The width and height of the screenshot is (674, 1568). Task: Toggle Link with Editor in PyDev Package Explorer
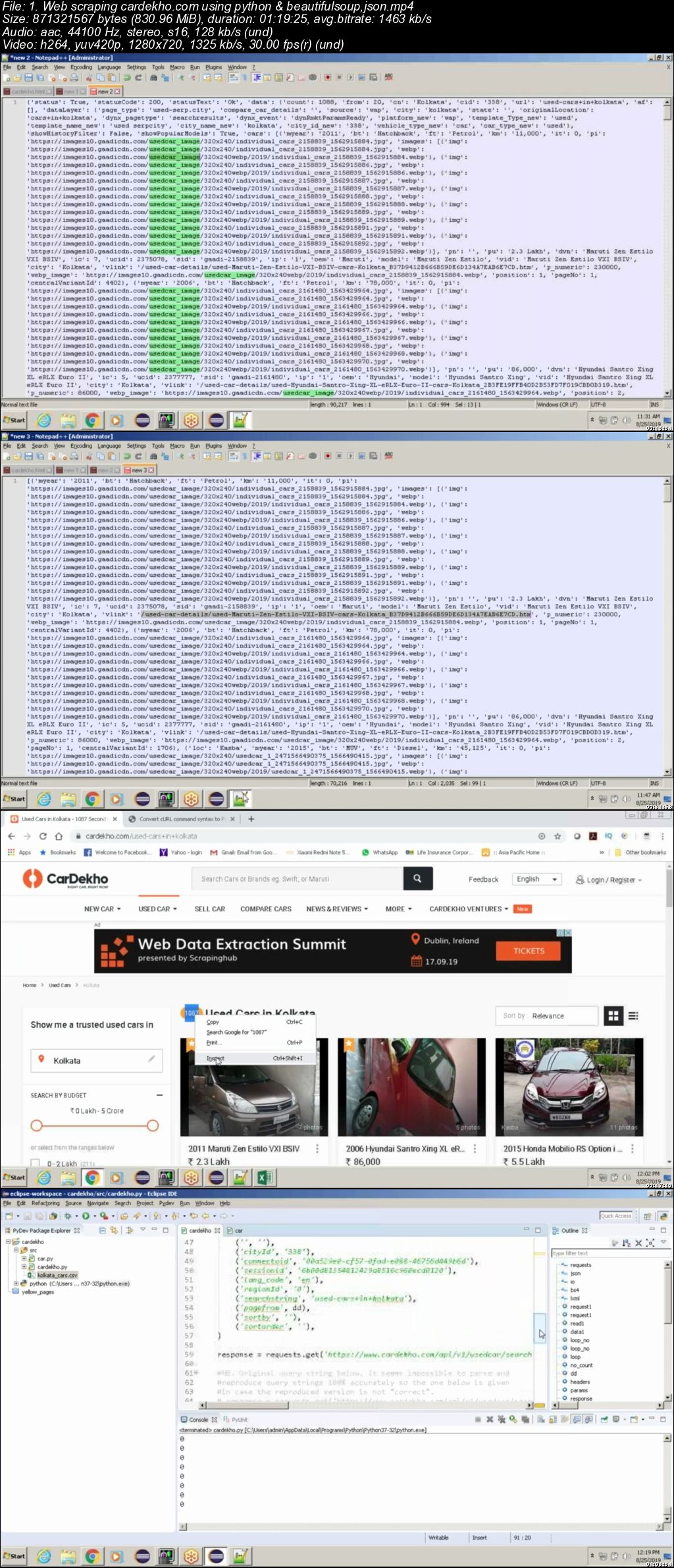pyautogui.click(x=114, y=1230)
